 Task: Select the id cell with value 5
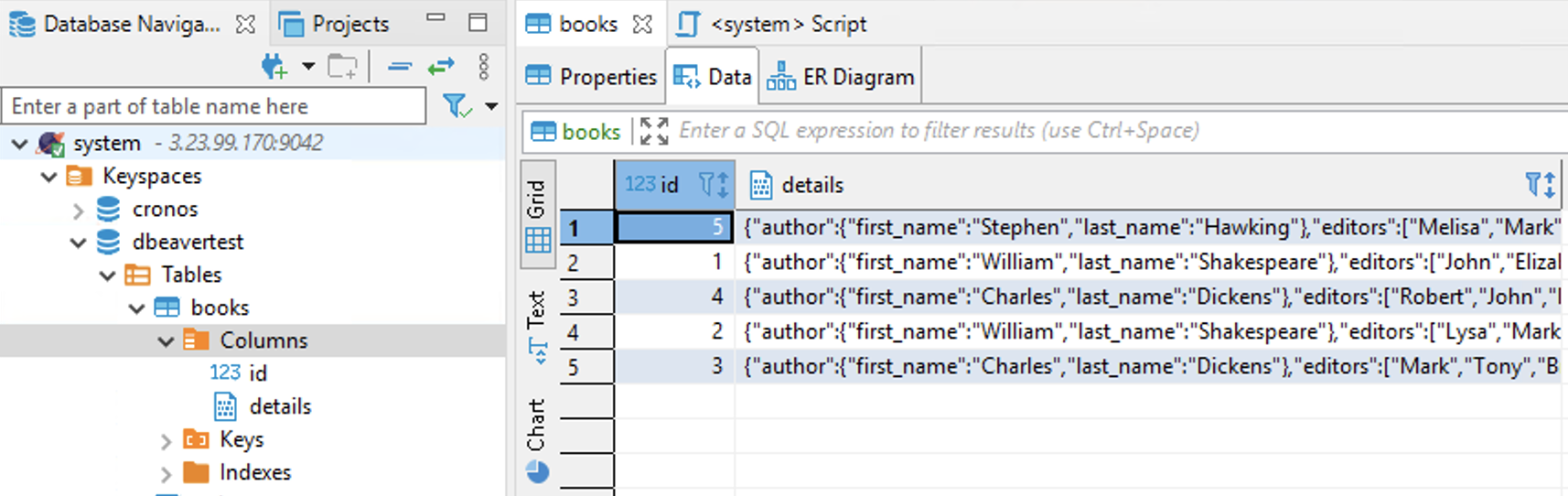point(674,227)
